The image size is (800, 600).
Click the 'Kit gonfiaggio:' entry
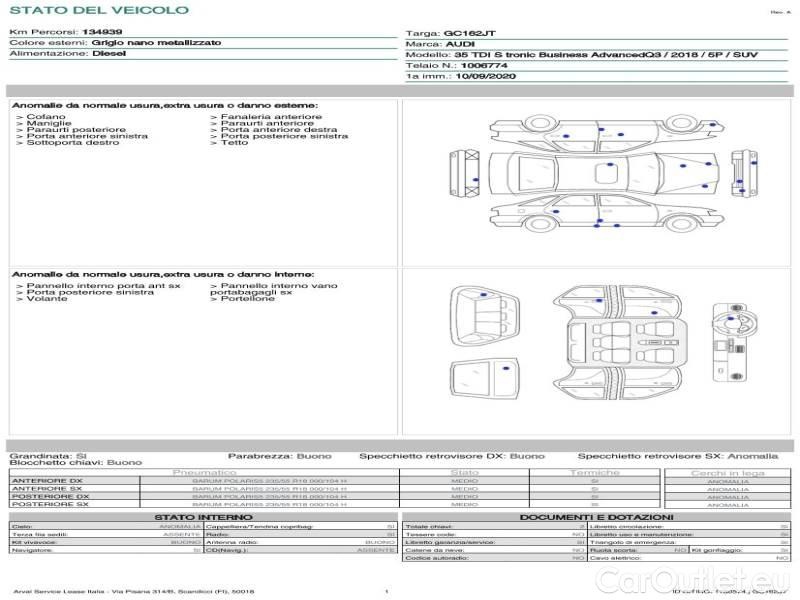[x=740, y=550]
